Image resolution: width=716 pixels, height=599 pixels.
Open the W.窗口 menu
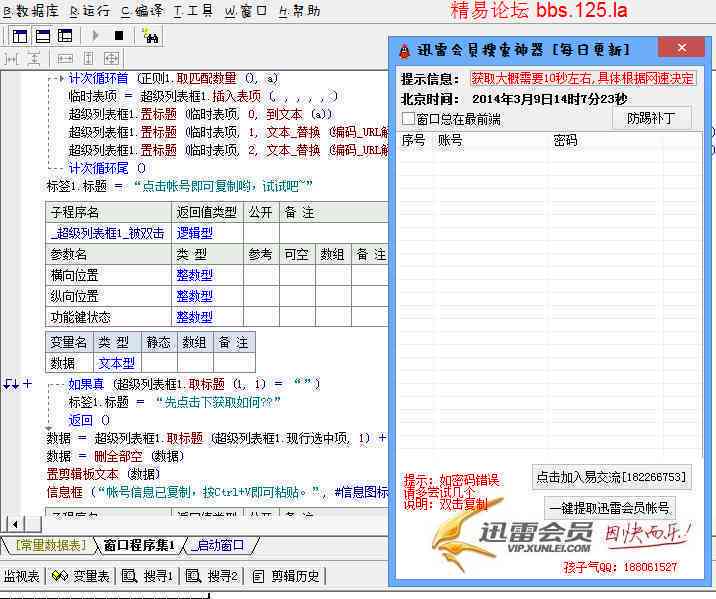click(x=246, y=11)
